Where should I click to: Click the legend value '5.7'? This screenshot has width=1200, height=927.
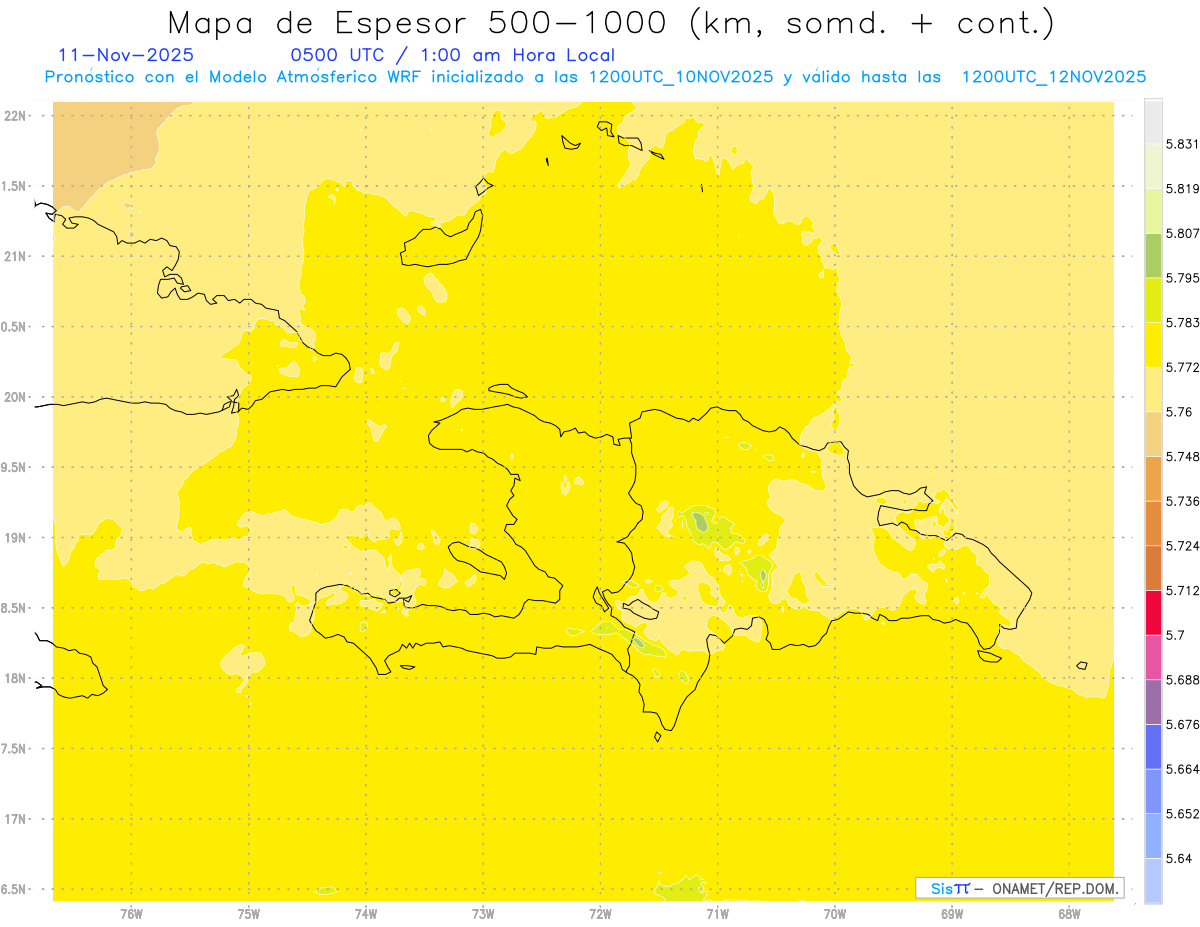[1175, 635]
